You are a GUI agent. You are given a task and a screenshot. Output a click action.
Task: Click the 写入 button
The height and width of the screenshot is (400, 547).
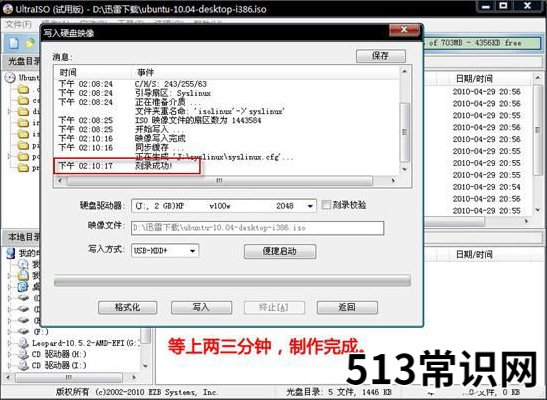tap(201, 308)
